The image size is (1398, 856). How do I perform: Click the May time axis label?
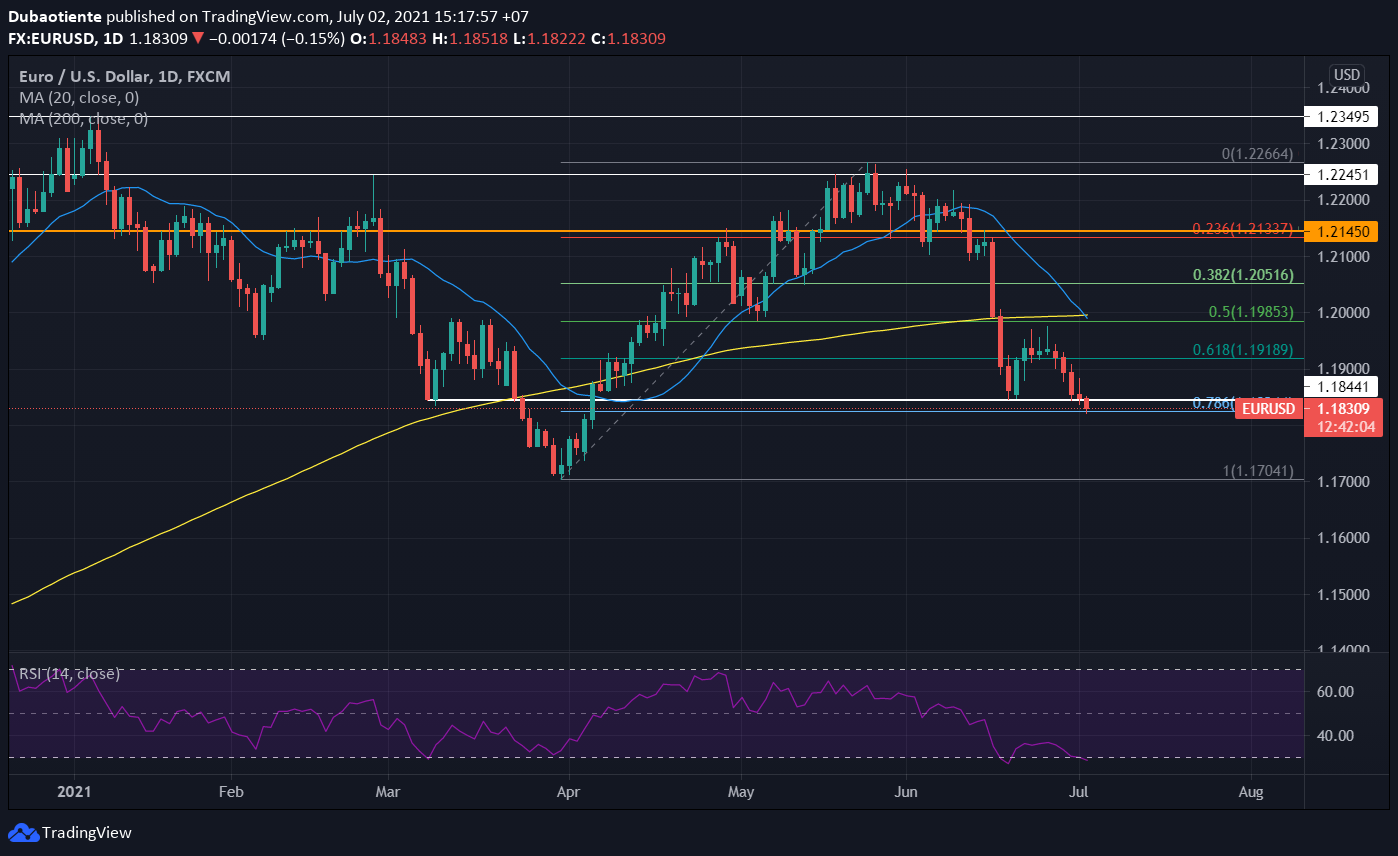[x=740, y=792]
